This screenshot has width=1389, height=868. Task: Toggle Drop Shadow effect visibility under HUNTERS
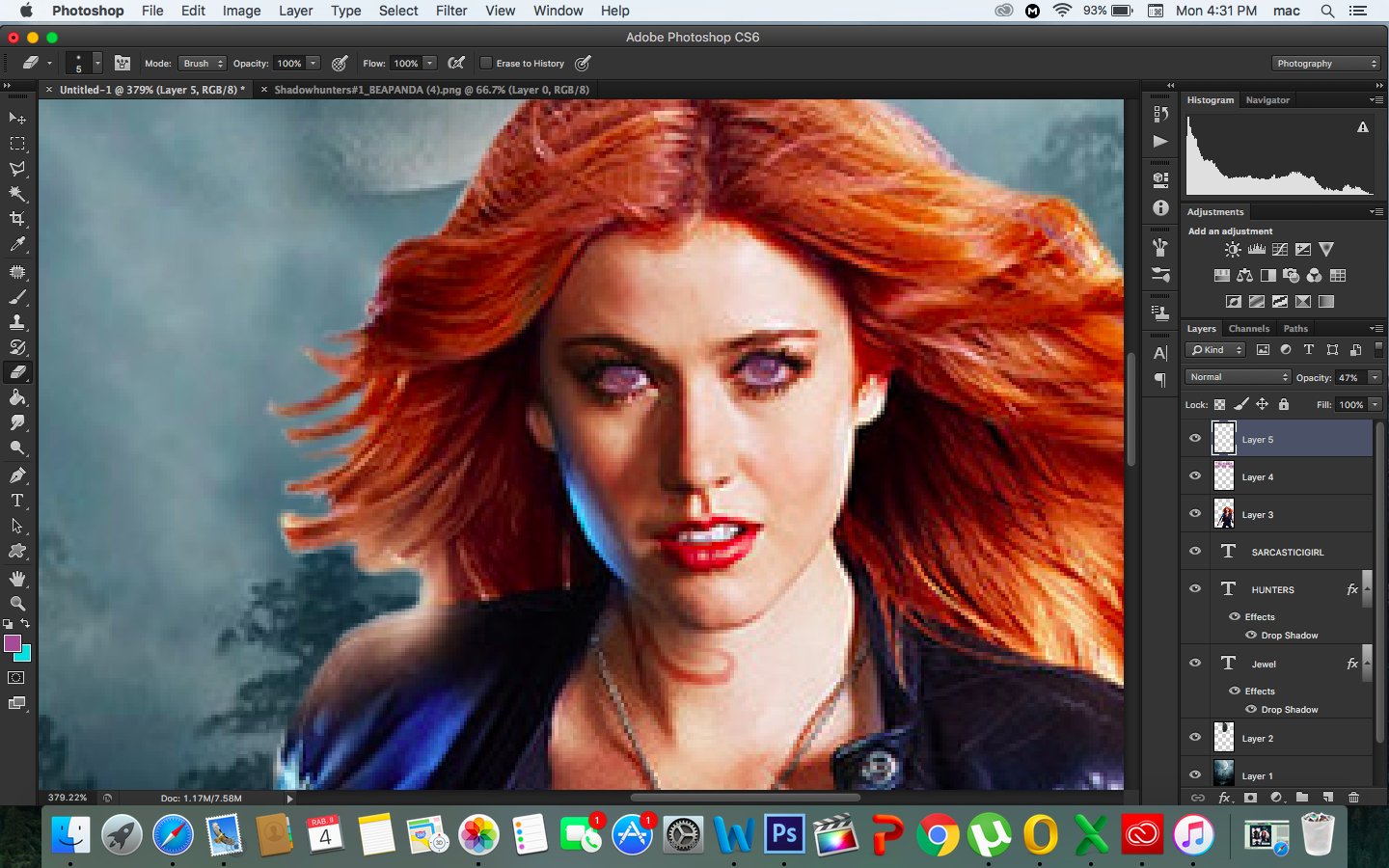pos(1251,635)
